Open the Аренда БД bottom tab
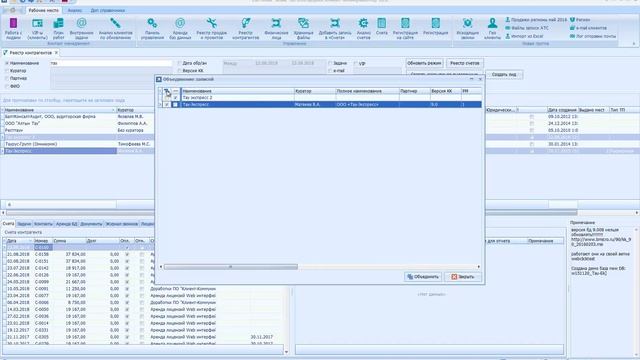 67,224
